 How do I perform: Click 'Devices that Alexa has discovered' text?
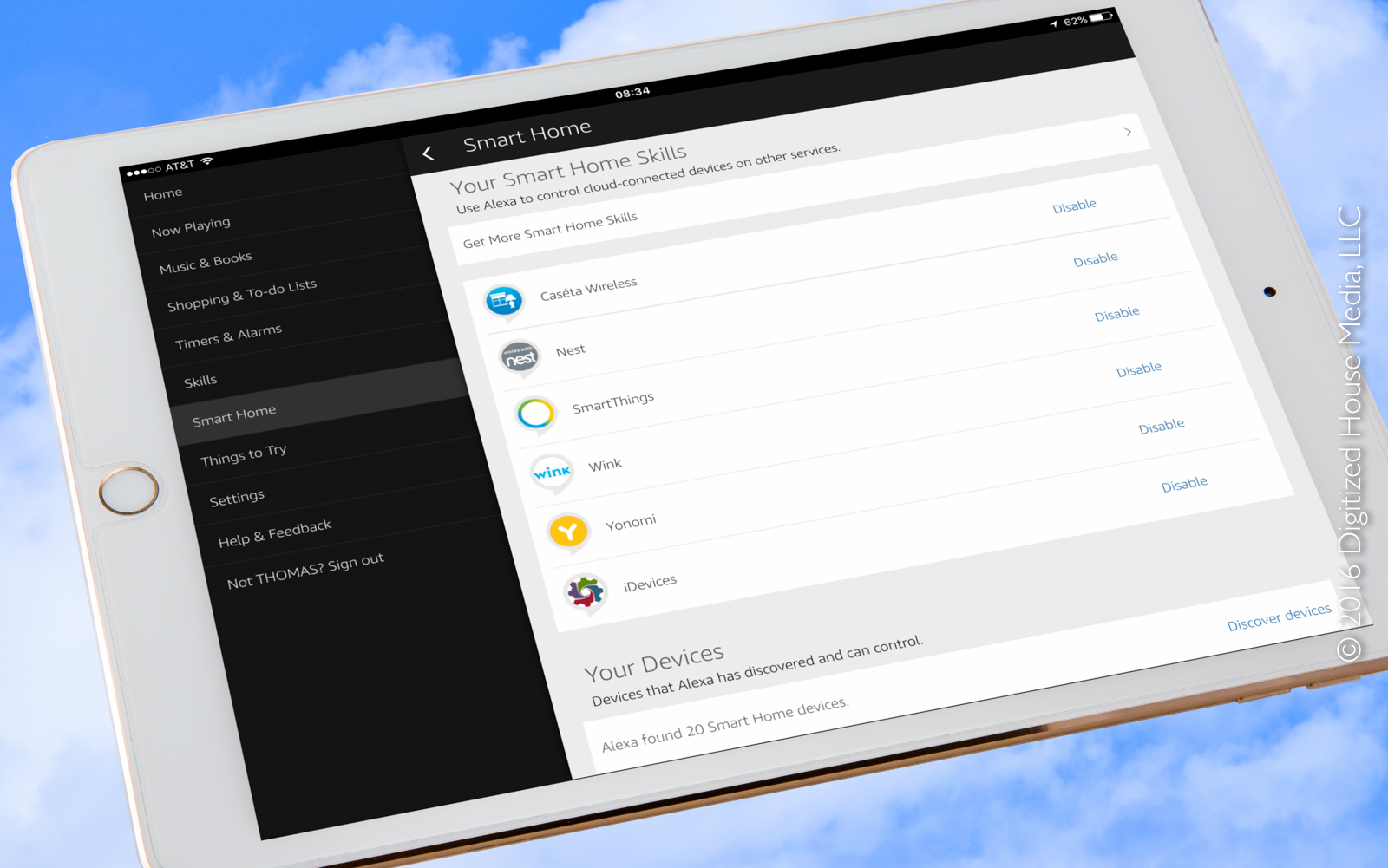click(x=757, y=671)
